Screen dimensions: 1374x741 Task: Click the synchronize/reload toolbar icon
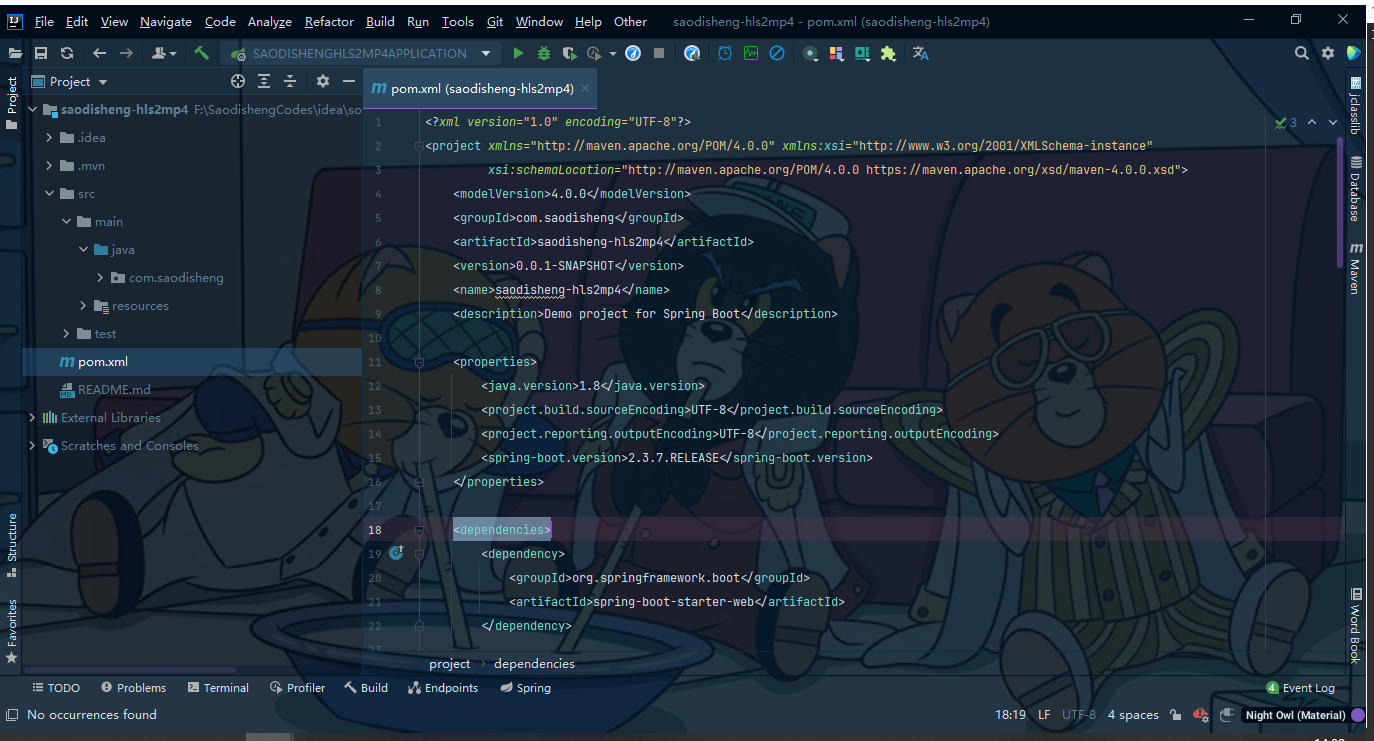[67, 53]
